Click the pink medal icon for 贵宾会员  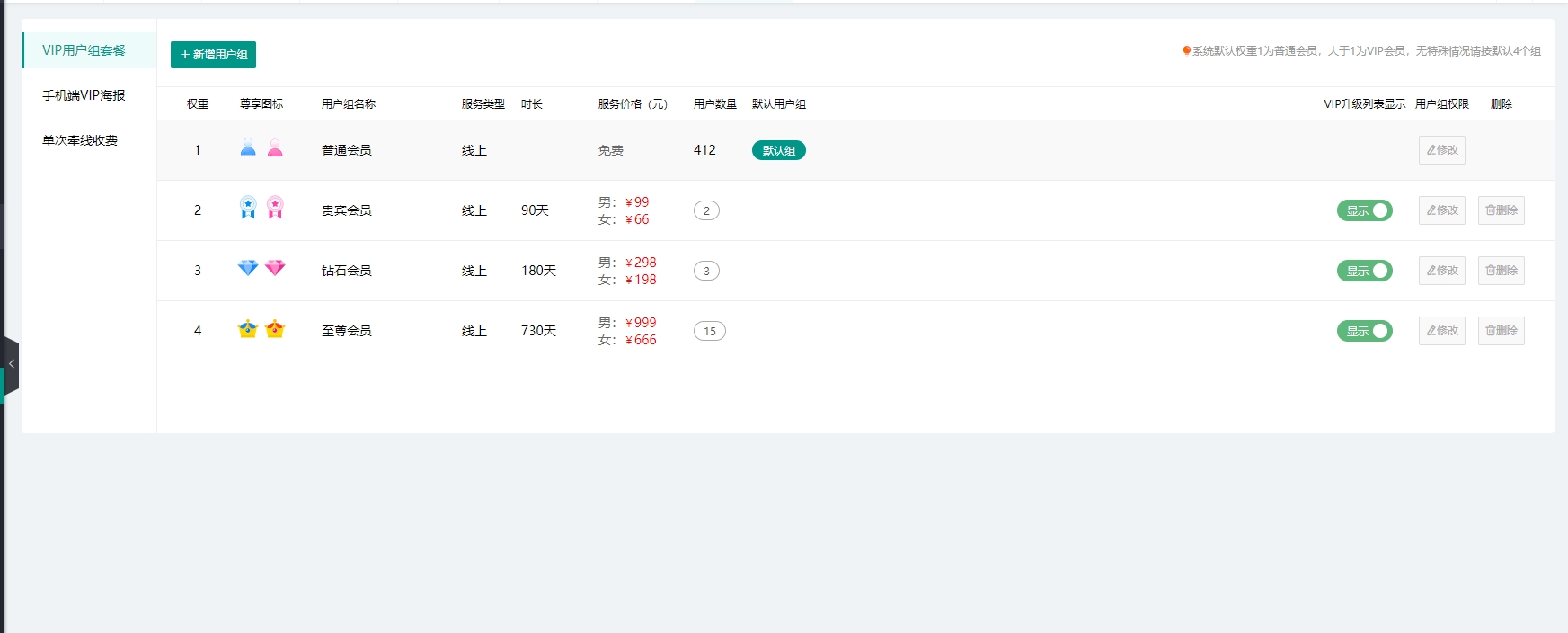[x=275, y=208]
